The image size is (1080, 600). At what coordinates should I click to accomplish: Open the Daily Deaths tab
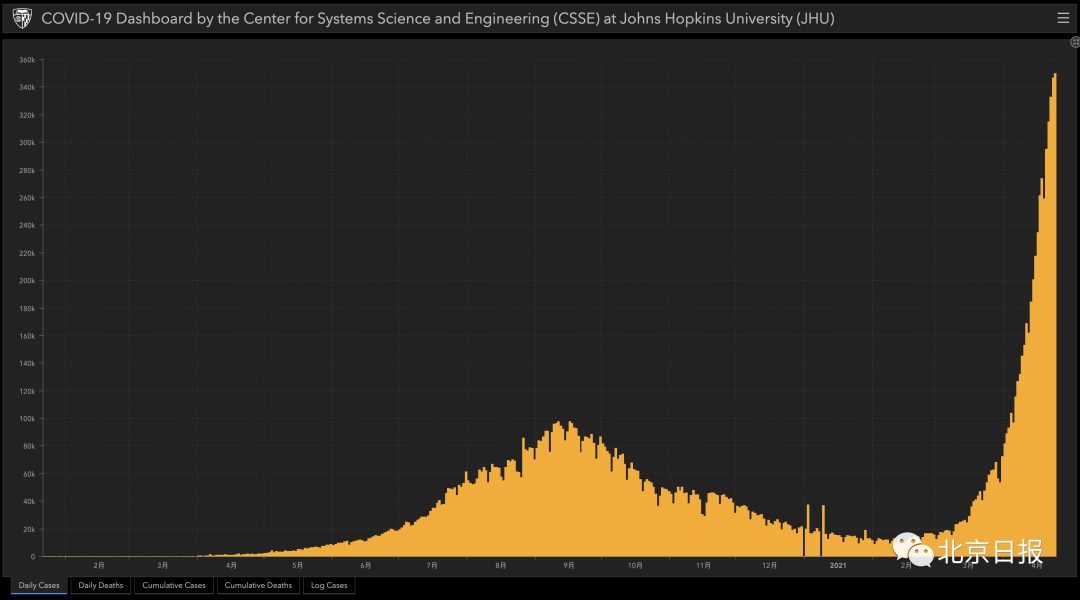101,585
